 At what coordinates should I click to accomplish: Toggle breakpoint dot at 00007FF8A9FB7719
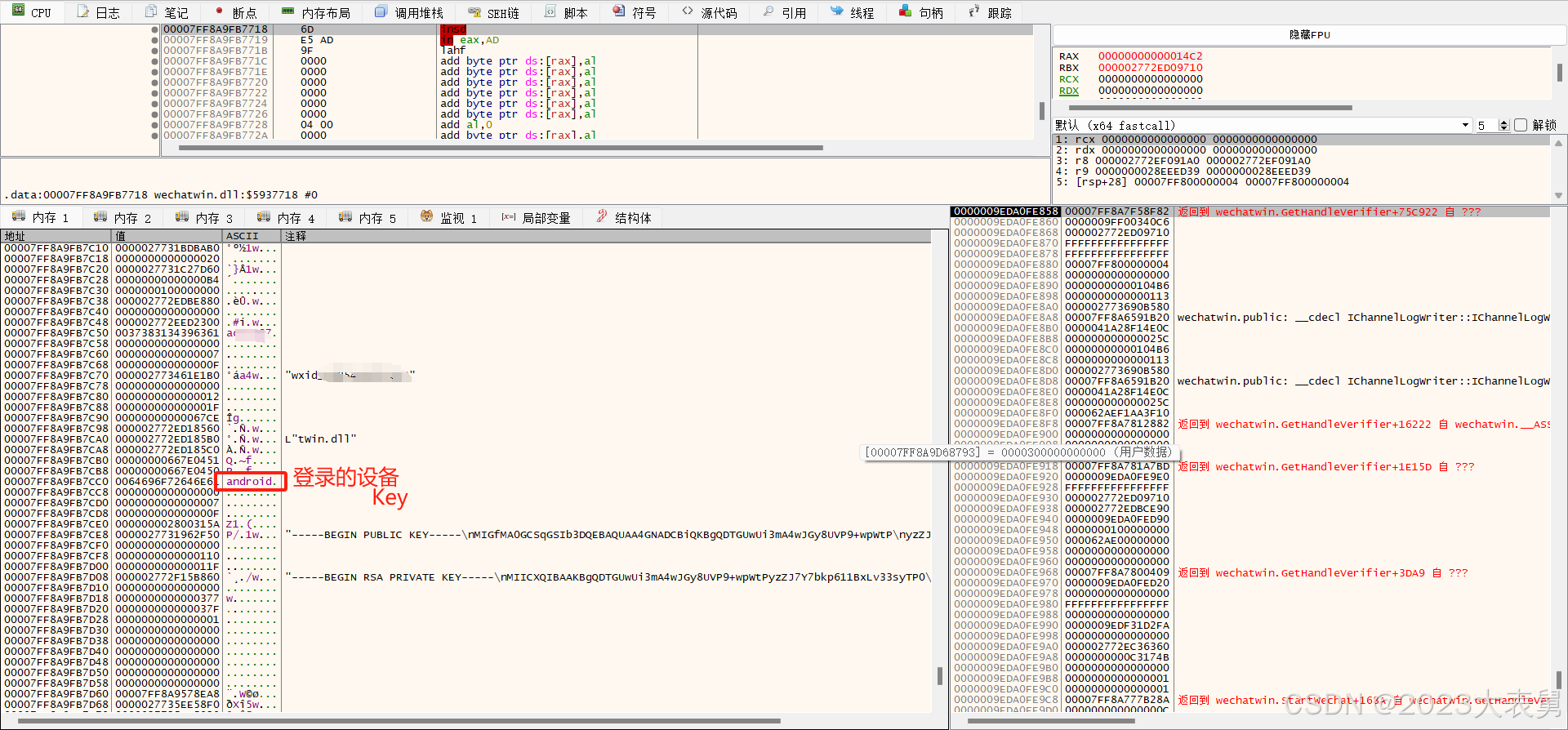pyautogui.click(x=154, y=40)
